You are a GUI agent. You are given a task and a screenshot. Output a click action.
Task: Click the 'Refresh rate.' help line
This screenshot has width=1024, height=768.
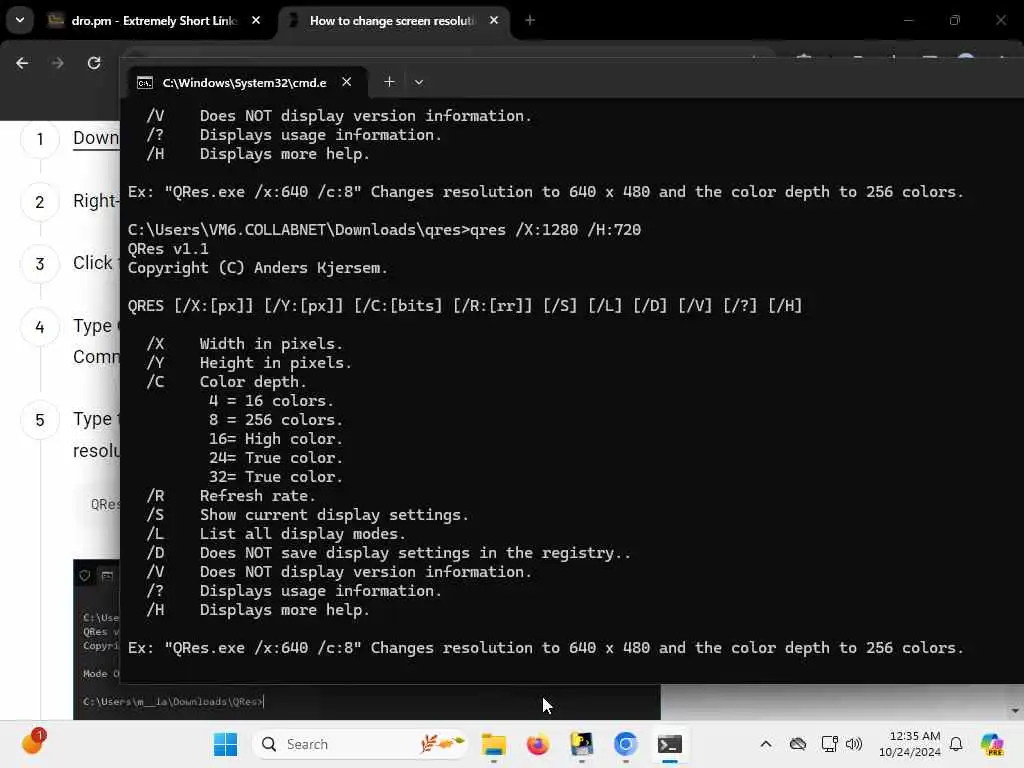[257, 496]
